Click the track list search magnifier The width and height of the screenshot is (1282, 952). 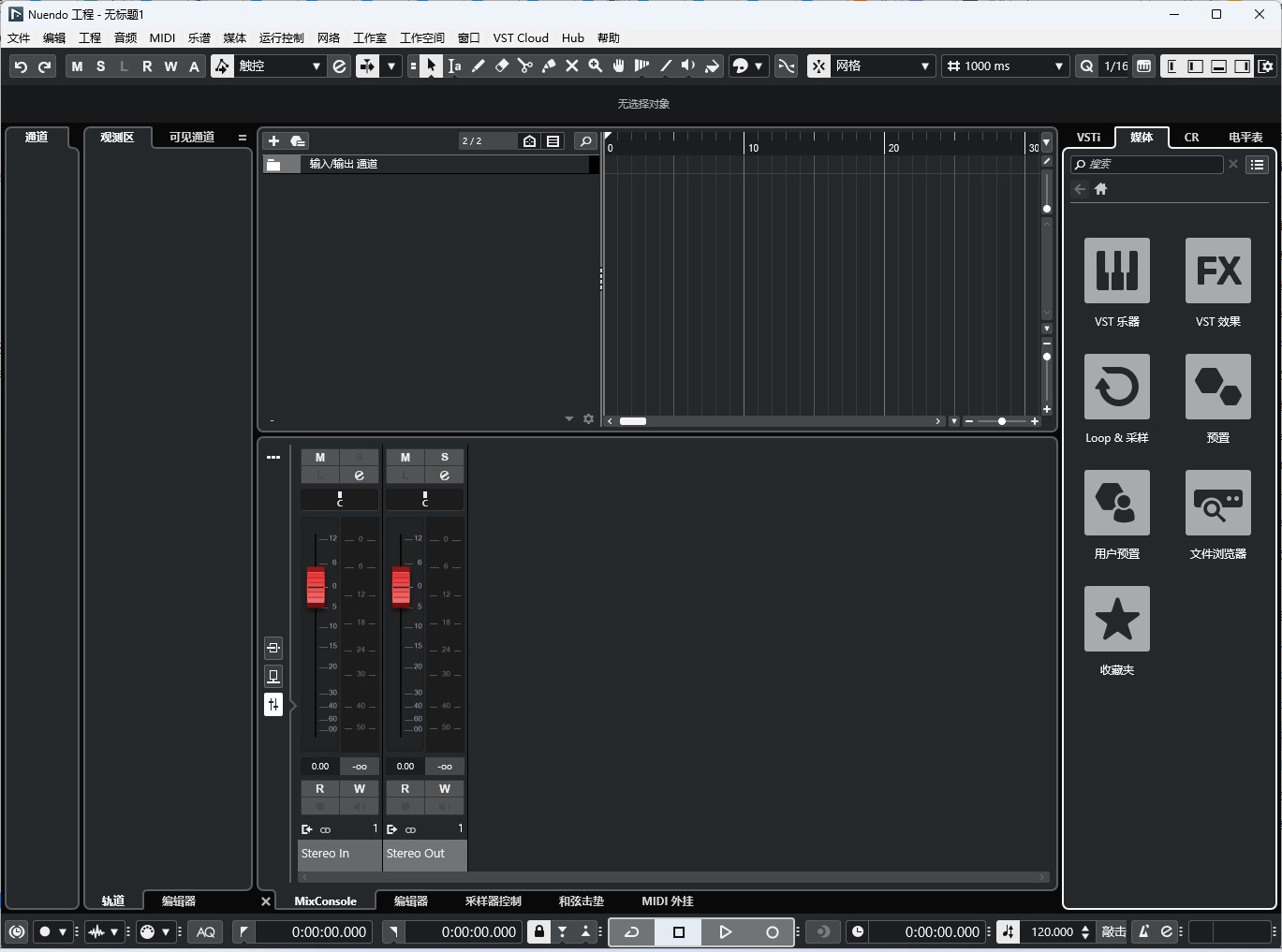586,140
